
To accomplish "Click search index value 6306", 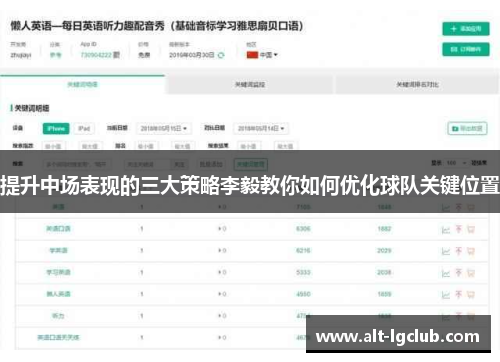I will (x=303, y=229).
